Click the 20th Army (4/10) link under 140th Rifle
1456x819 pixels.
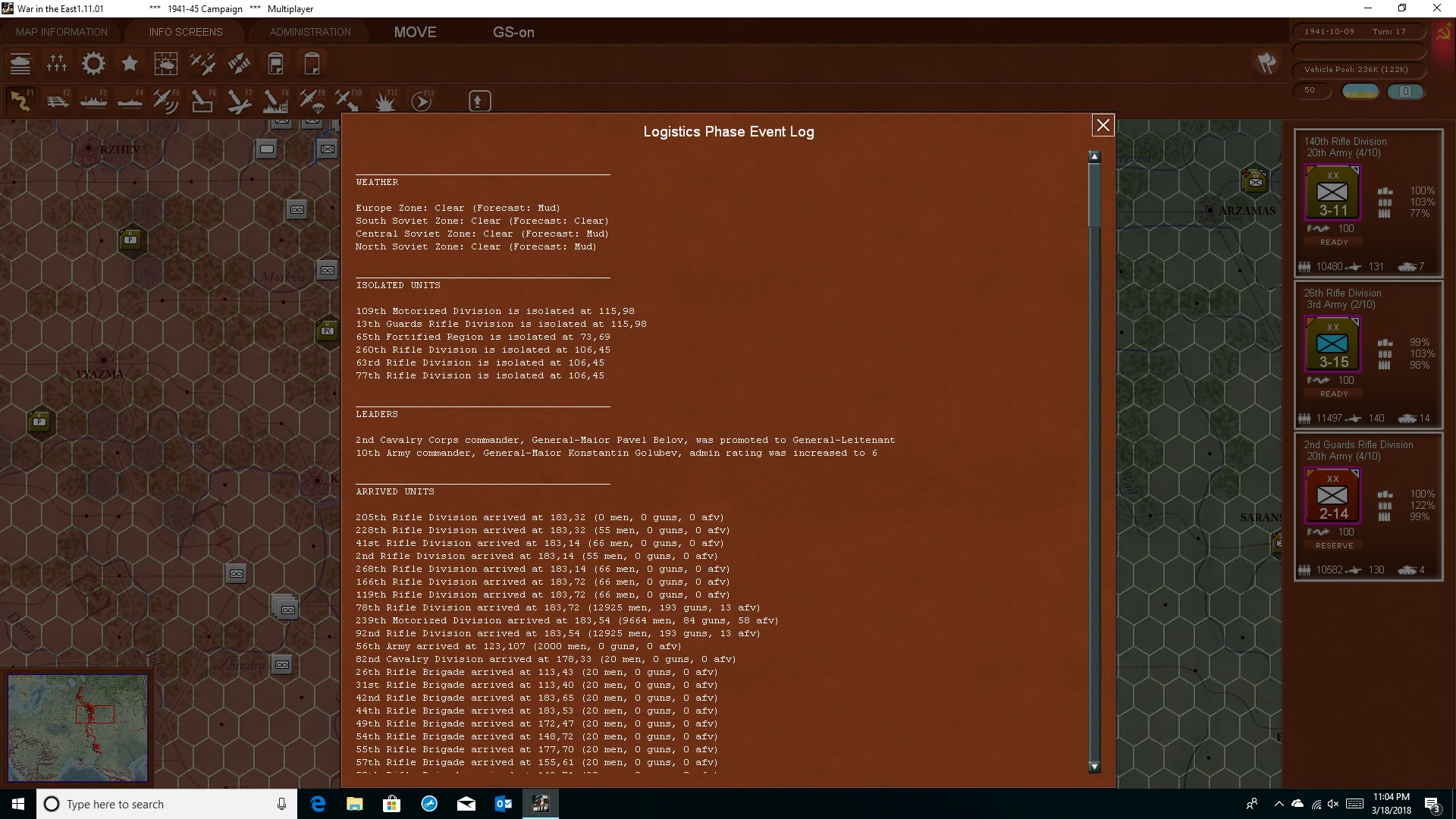click(1343, 153)
